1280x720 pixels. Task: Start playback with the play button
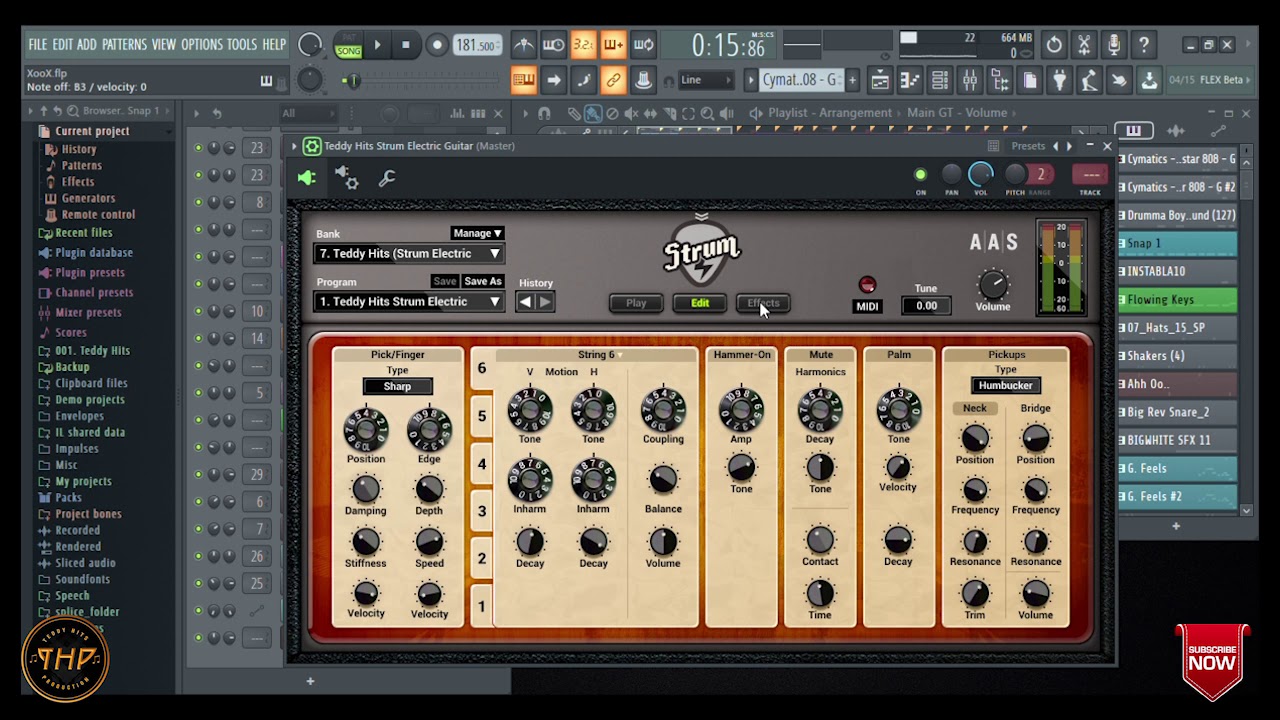[377, 45]
